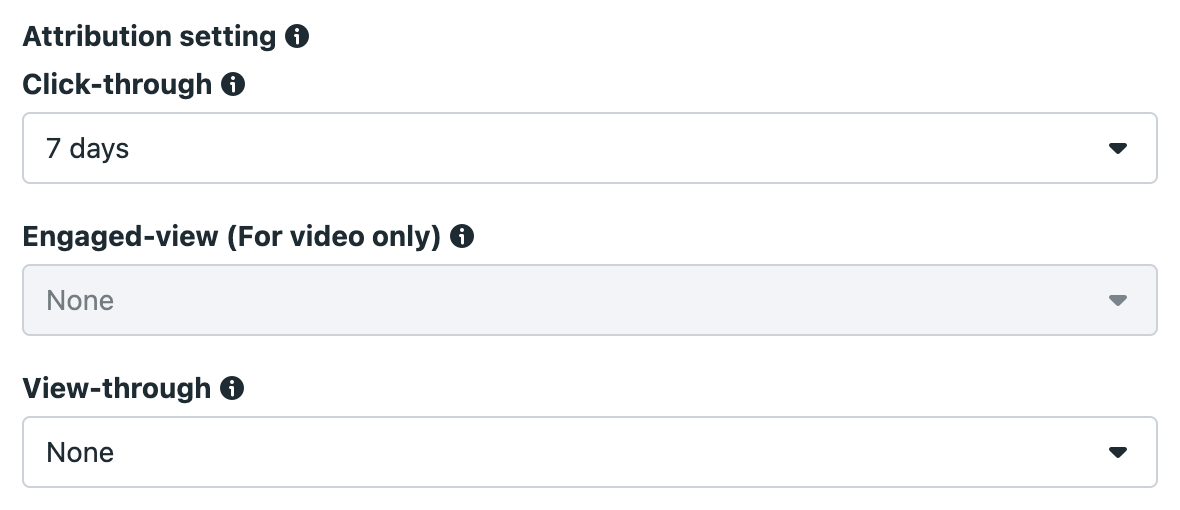1180x510 pixels.
Task: Open the disabled Engaged-view dropdown
Action: click(x=590, y=300)
